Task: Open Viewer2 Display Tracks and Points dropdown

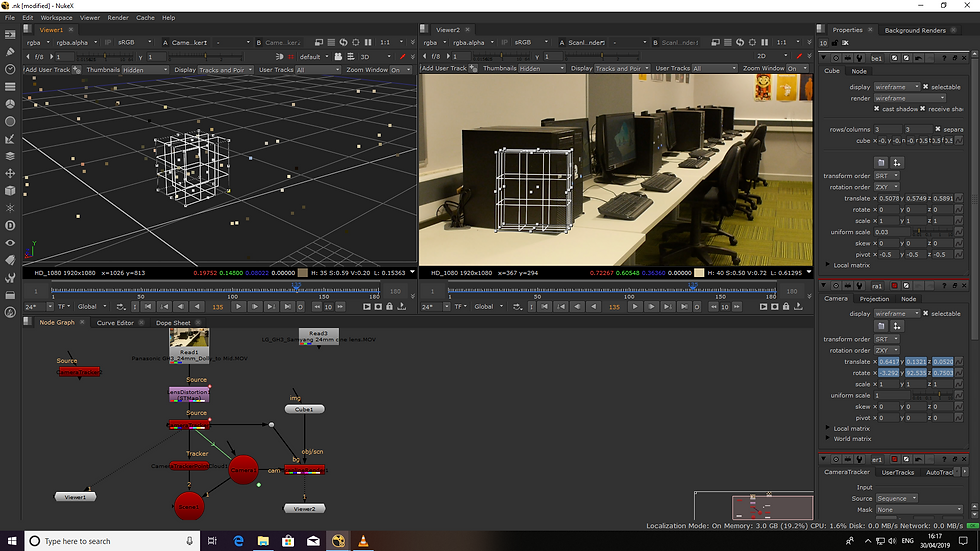Action: 622,68
